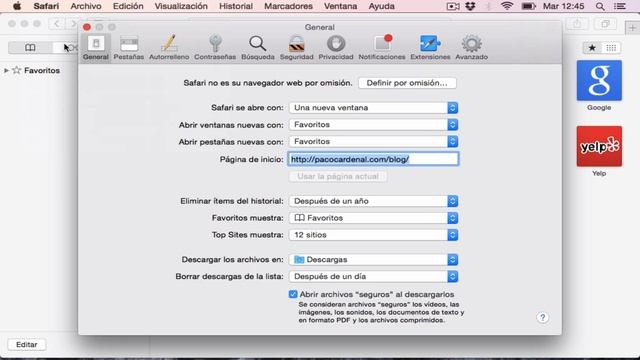The width and height of the screenshot is (640, 360).
Task: Open Top Sites muestra dropdown
Action: coord(373,235)
